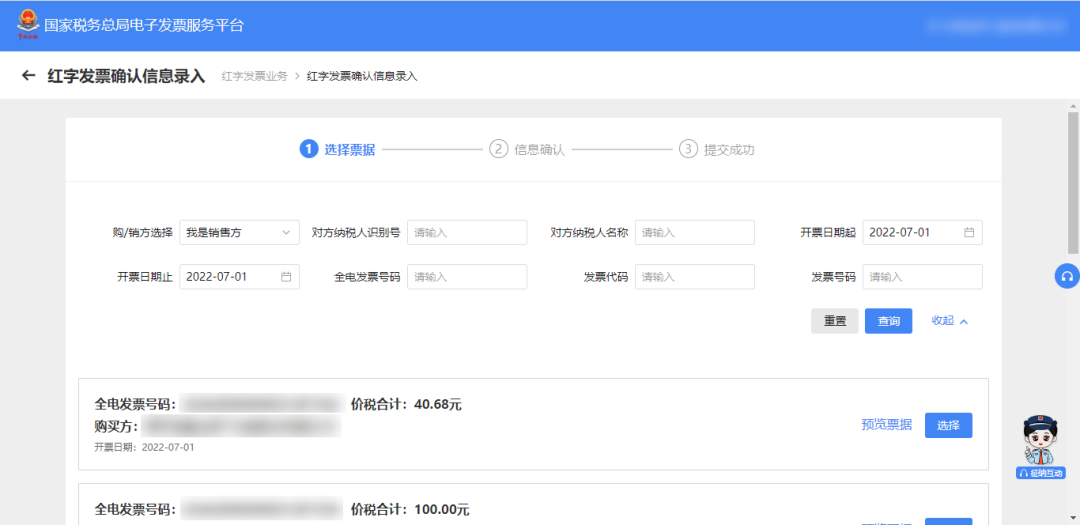Click the scrollbar up arrow
Screen dimensions: 1080x525
tap(1073, 105)
